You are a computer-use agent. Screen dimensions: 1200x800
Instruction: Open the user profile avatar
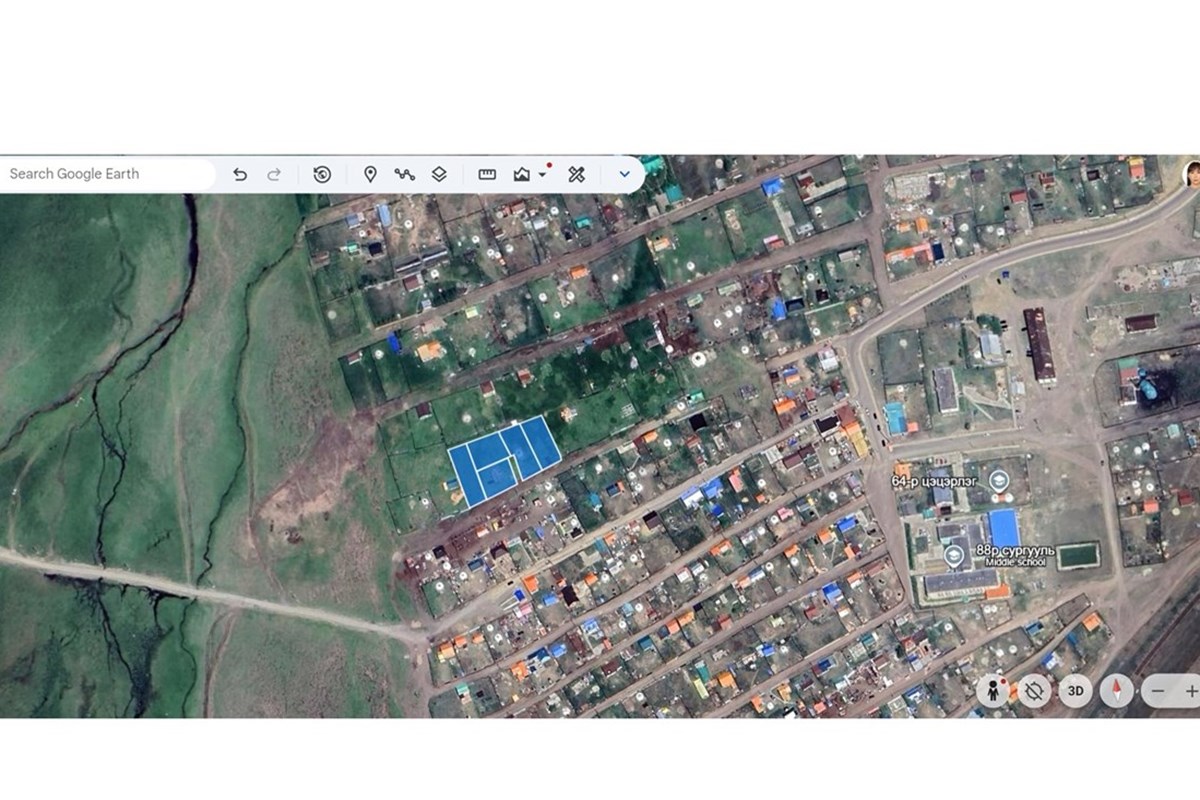1191,173
